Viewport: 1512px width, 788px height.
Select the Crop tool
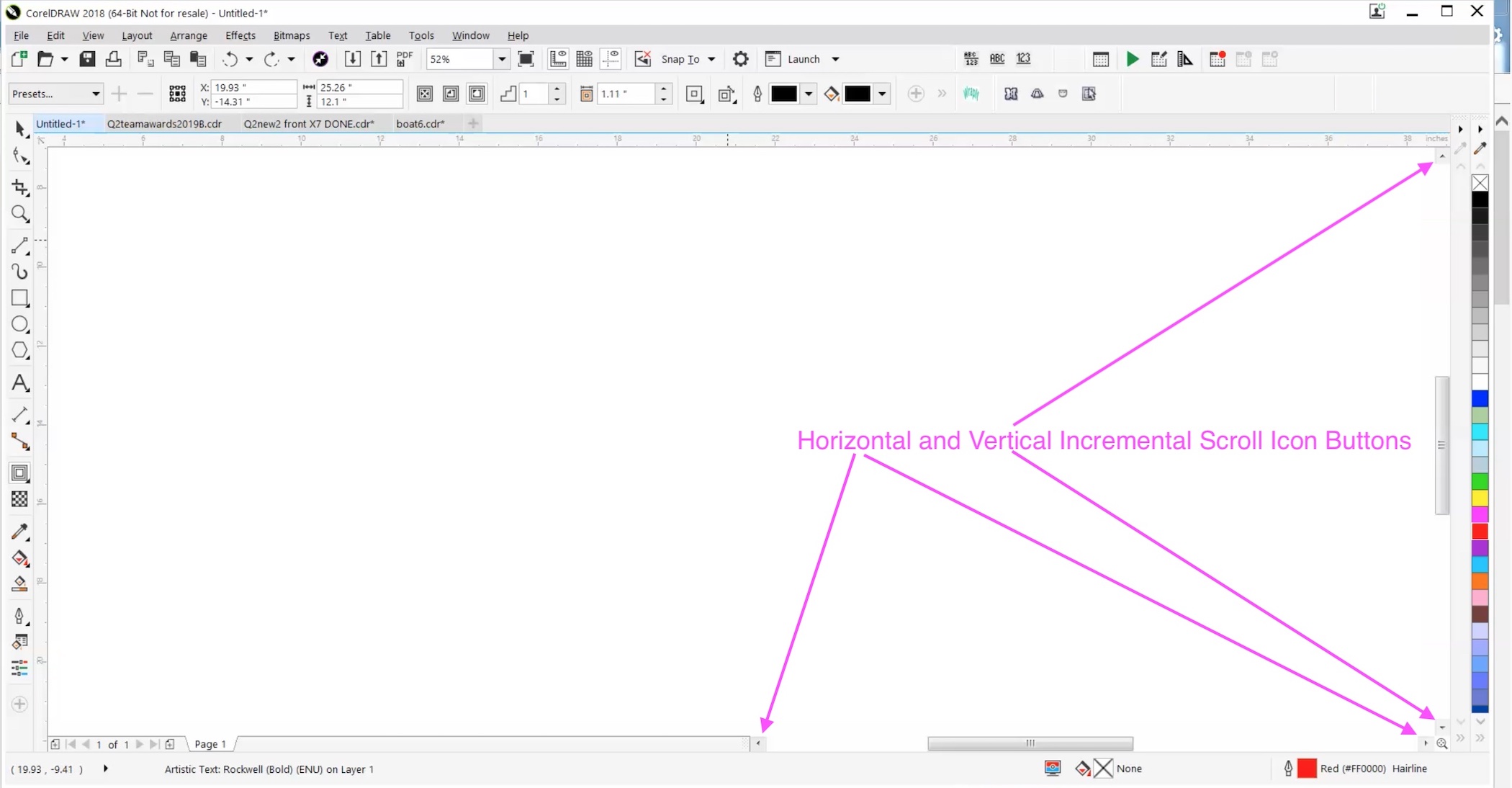point(20,187)
